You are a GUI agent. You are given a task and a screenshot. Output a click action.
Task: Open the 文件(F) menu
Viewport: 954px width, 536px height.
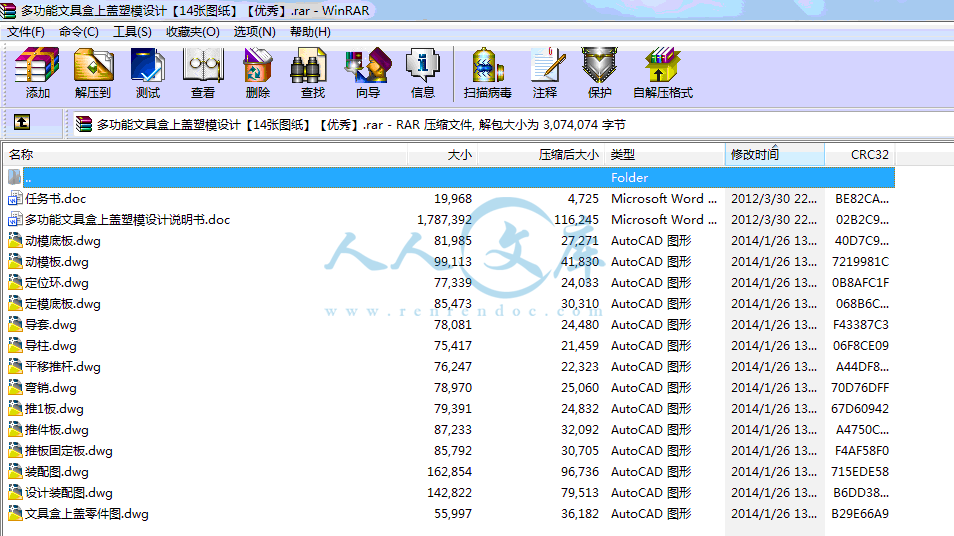pyautogui.click(x=26, y=32)
